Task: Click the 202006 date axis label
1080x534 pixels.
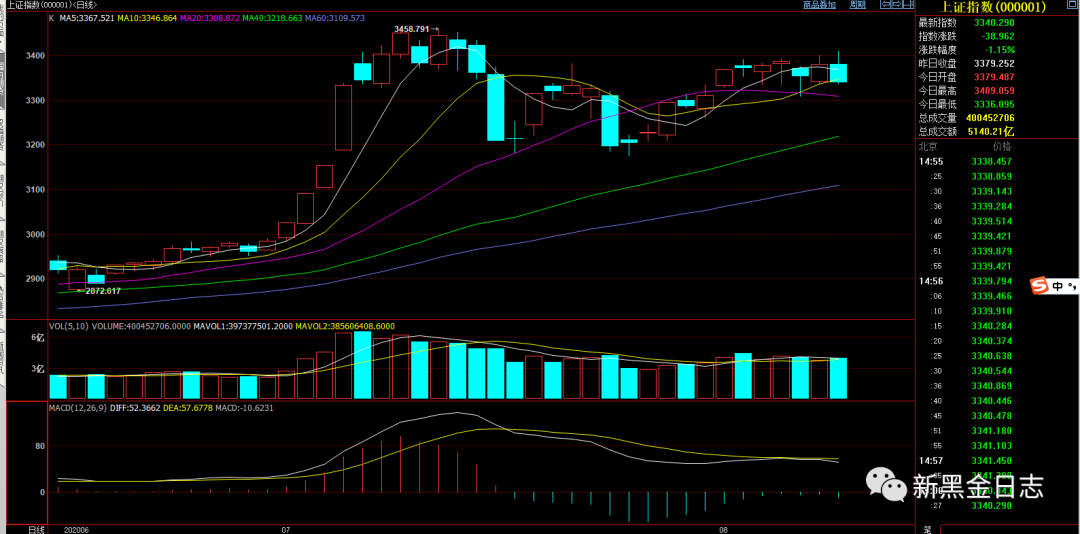Action: point(76,530)
